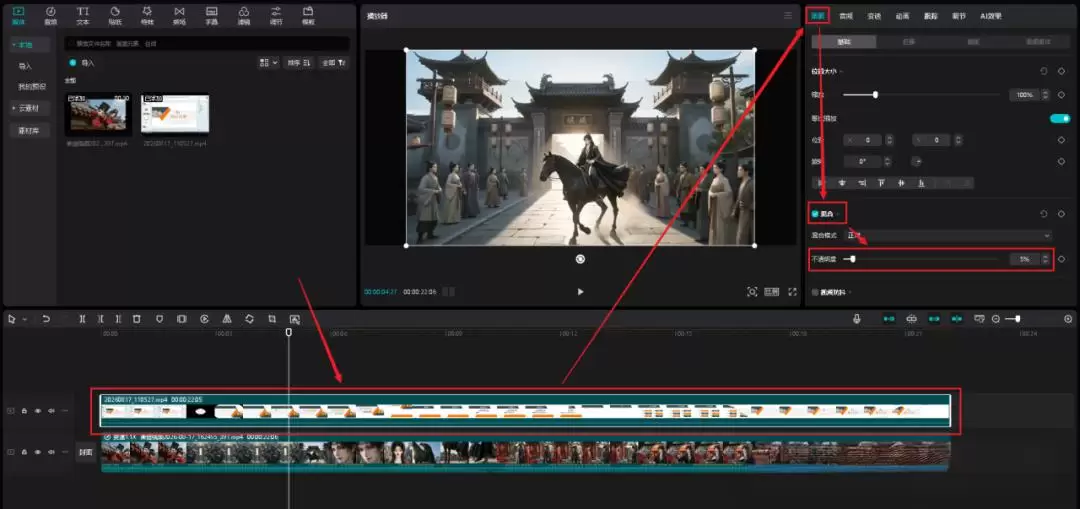Viewport: 1080px width, 509px height.
Task: Click the scale 100% value field
Action: tap(1025, 94)
